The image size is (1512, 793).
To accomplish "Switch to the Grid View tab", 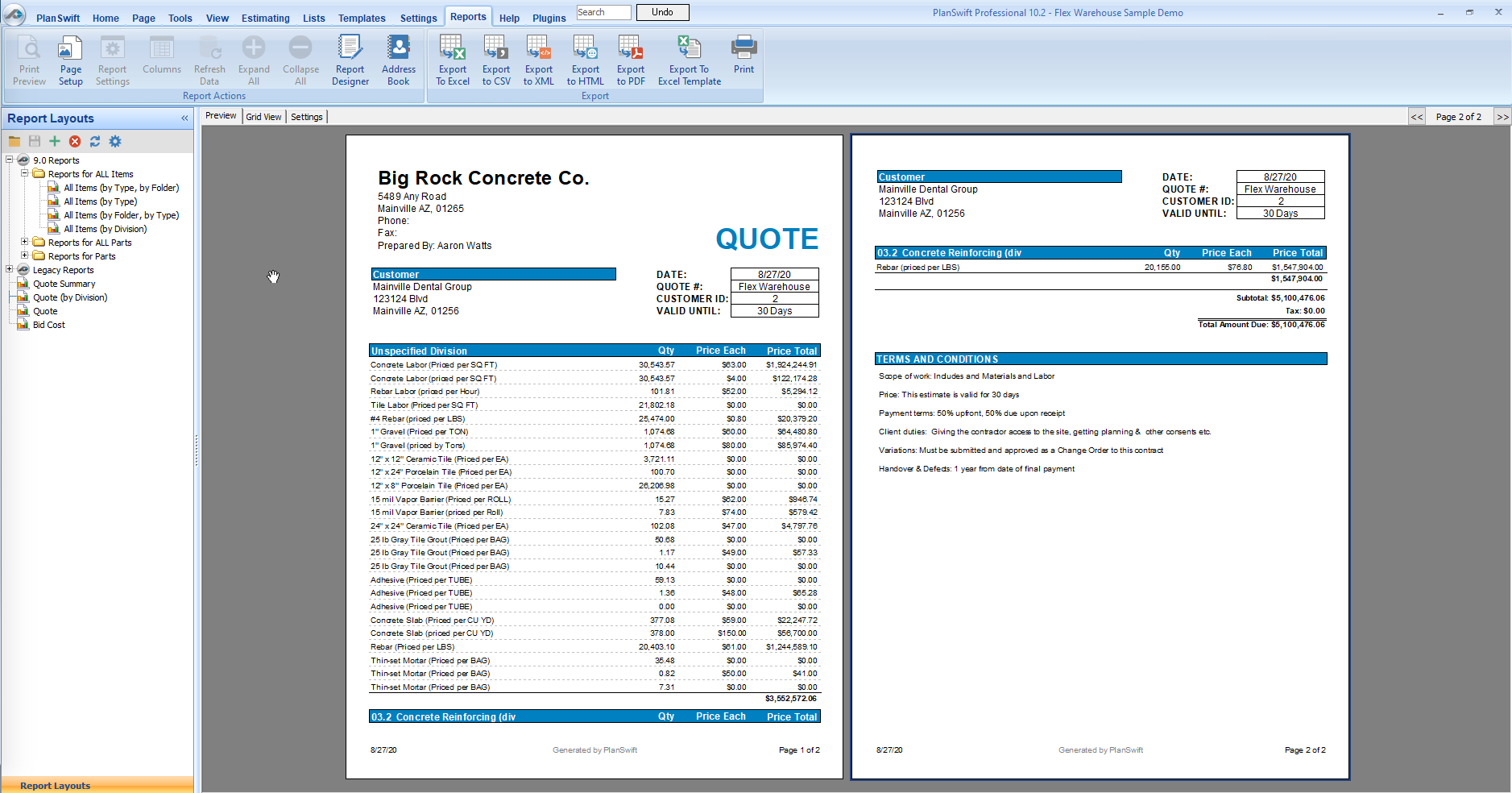I will pyautogui.click(x=263, y=117).
